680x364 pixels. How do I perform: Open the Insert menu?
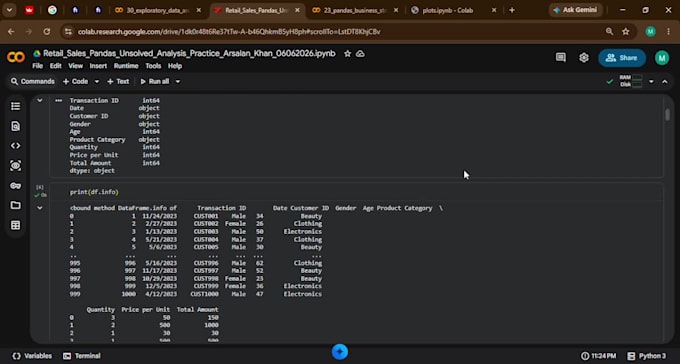[98, 66]
